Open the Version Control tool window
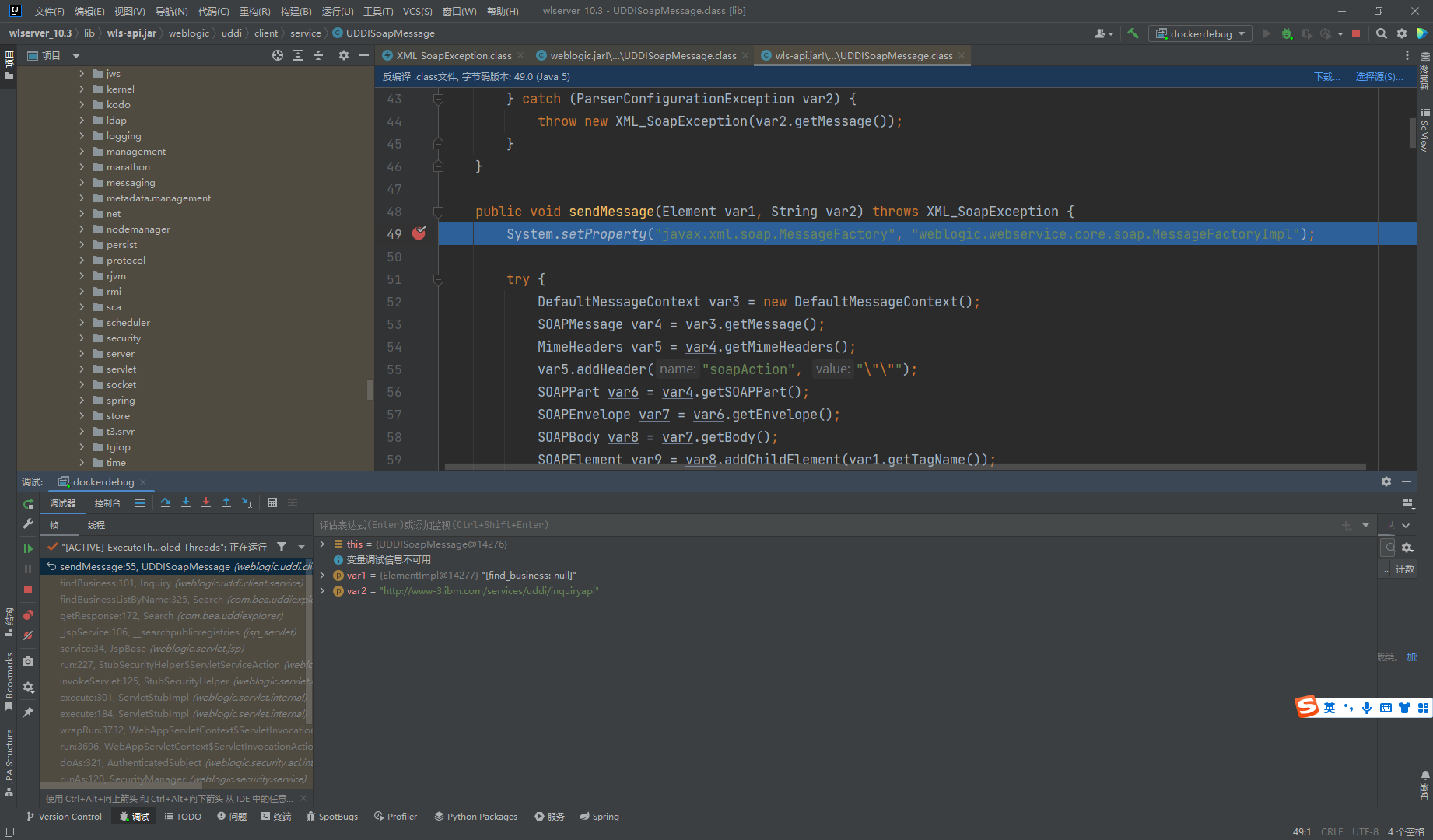1433x840 pixels. pyautogui.click(x=64, y=816)
